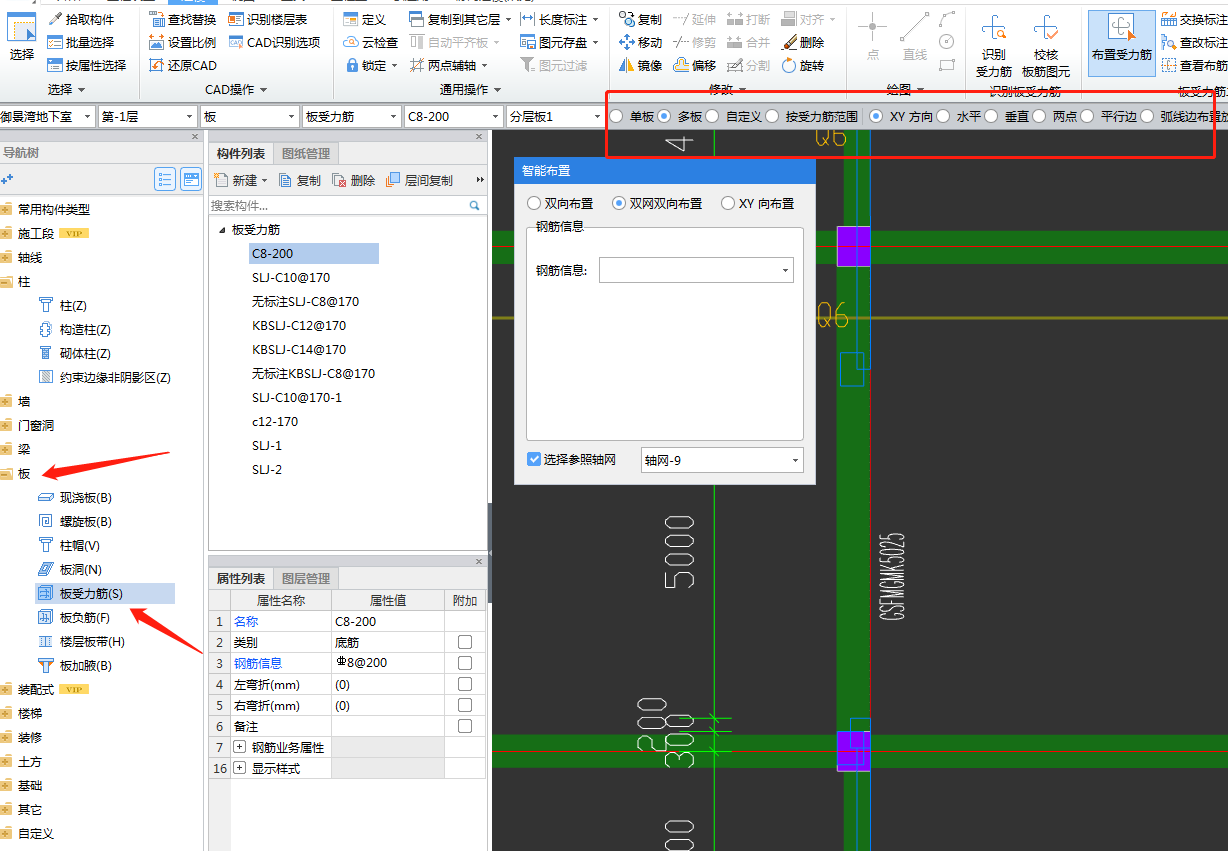Switch to the 图层管理 tab

pyautogui.click(x=306, y=579)
